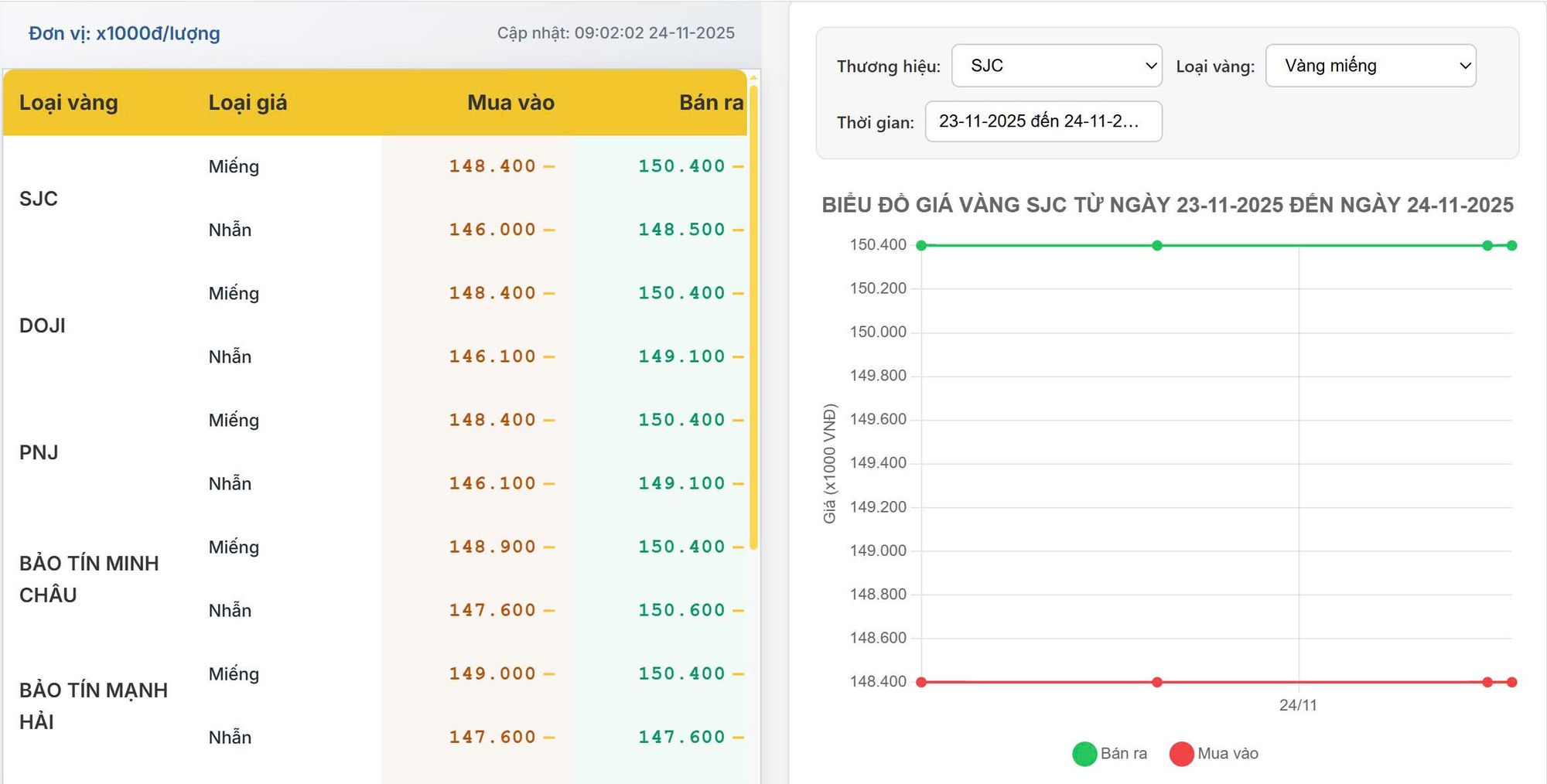This screenshot has width=1547, height=784.
Task: Click the Loại vàng column header
Action: click(x=69, y=103)
